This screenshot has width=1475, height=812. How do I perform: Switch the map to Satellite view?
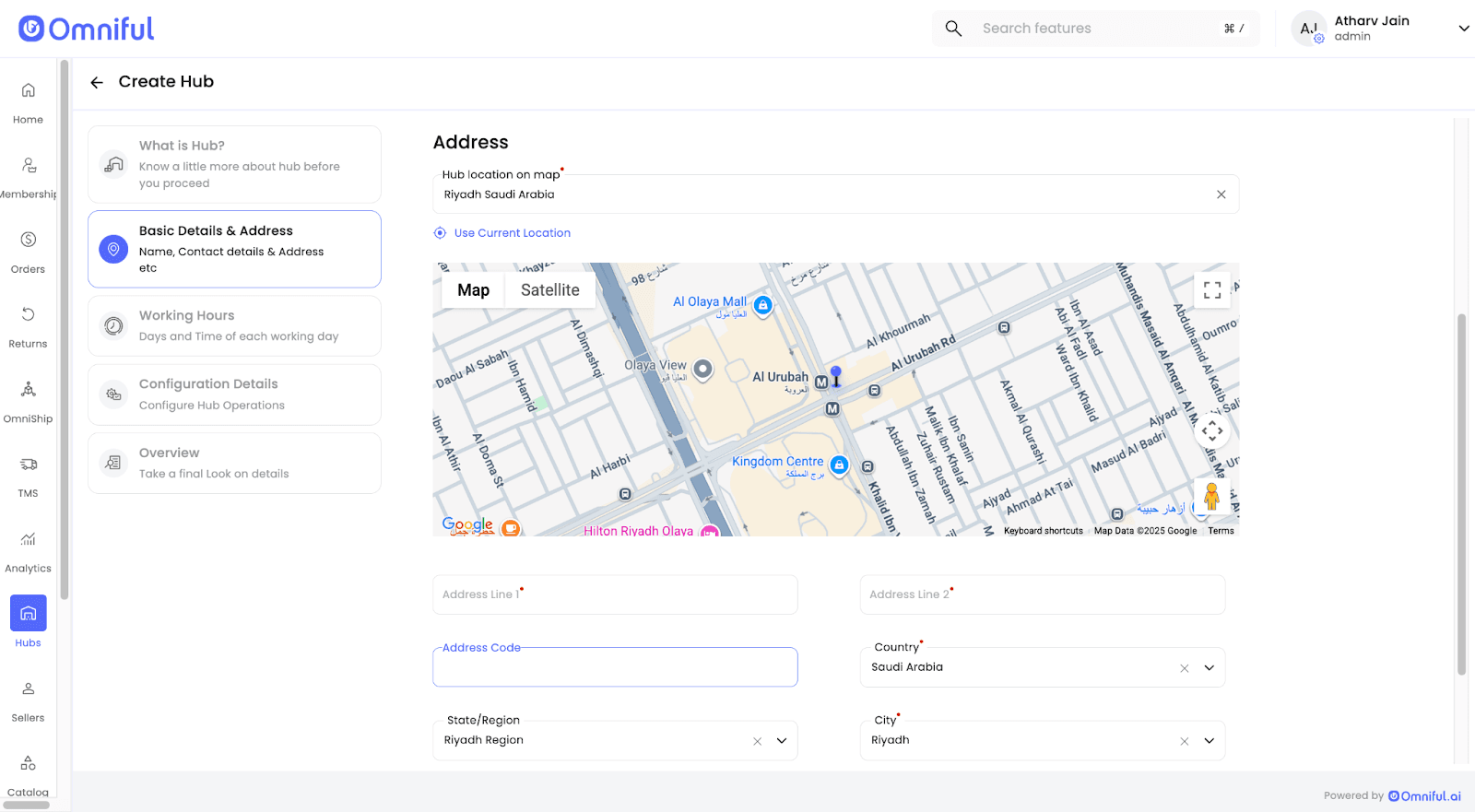click(549, 290)
